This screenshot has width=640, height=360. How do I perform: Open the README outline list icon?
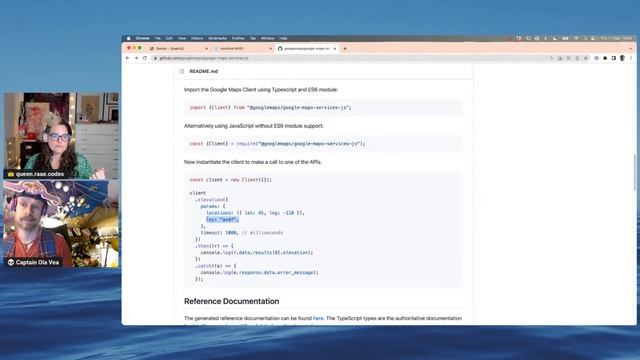[x=182, y=71]
